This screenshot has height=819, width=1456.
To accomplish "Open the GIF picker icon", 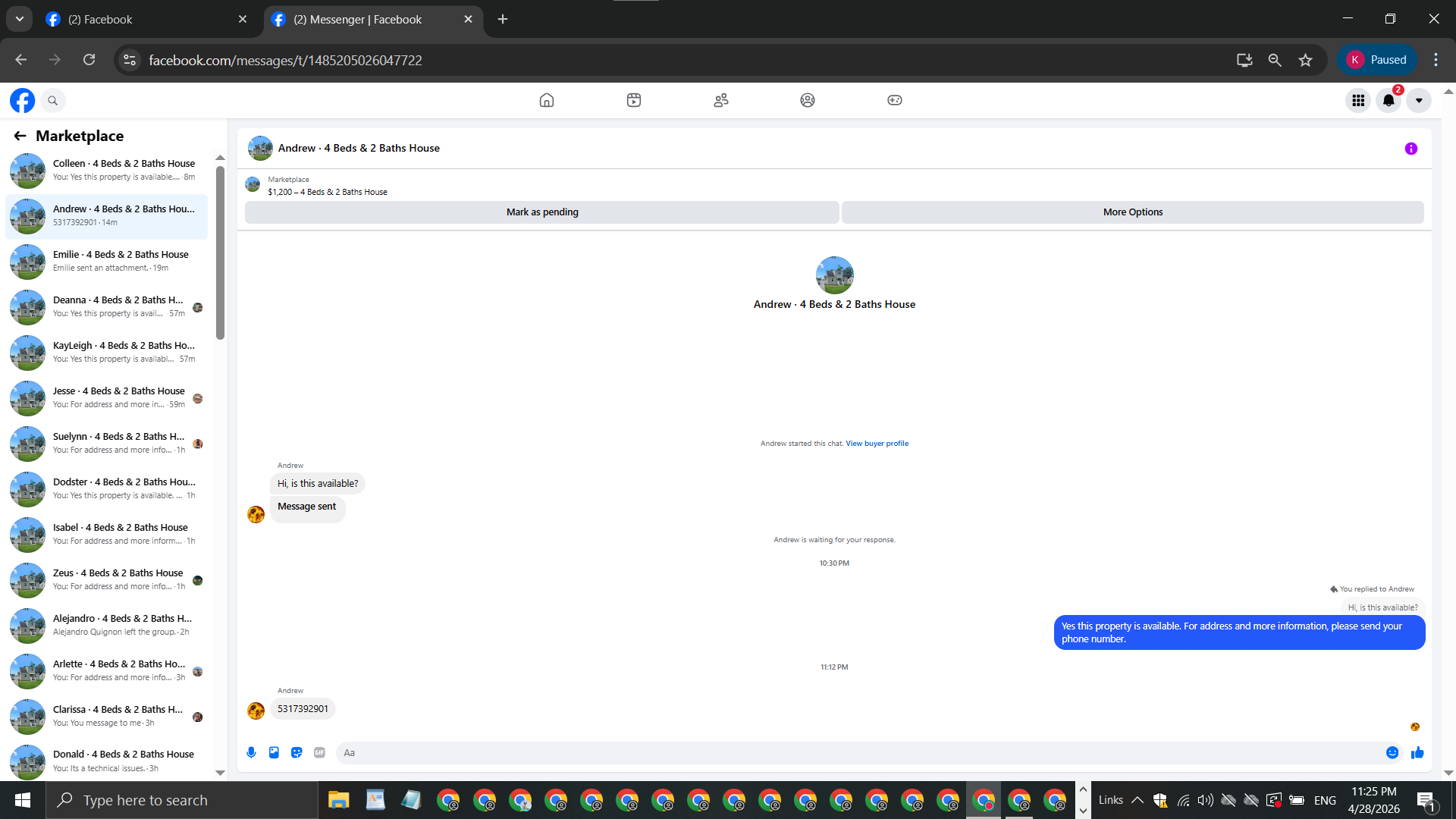I will point(319,752).
